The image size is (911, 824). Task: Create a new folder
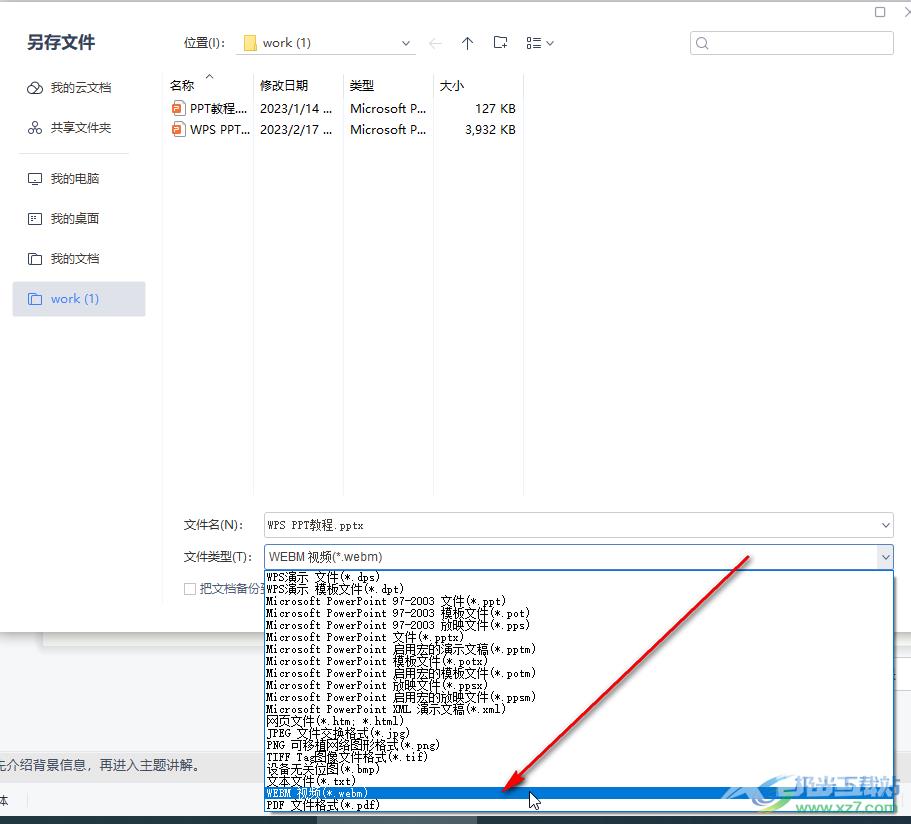(x=500, y=42)
